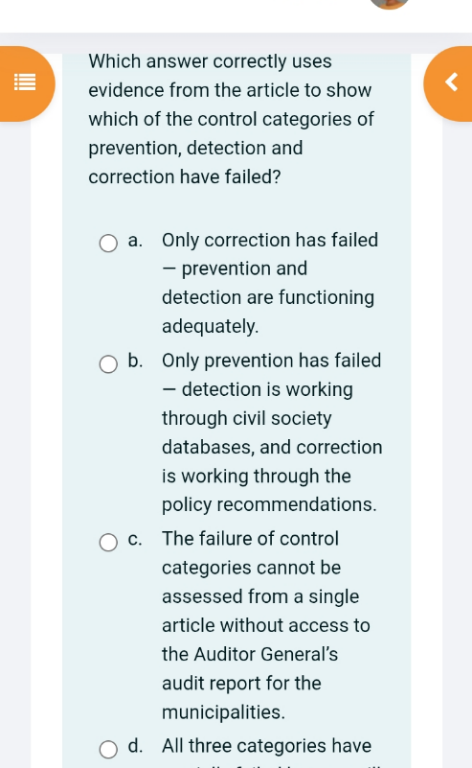Viewport: 472px width, 768px height.
Task: Click the 'd.' option letter label
Action: [x=136, y=746]
